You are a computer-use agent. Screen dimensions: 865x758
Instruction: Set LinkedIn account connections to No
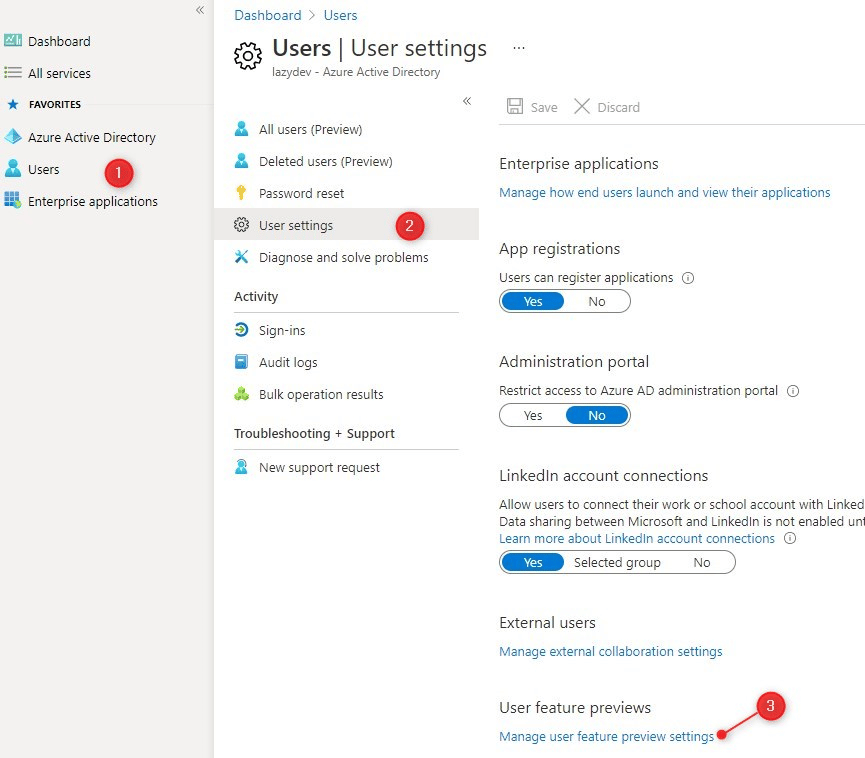coord(702,562)
